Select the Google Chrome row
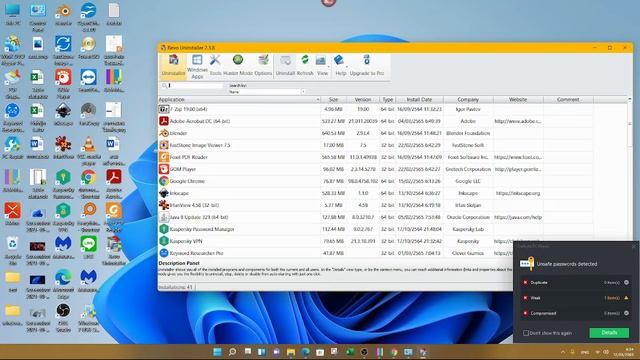640x360 pixels. 376,181
